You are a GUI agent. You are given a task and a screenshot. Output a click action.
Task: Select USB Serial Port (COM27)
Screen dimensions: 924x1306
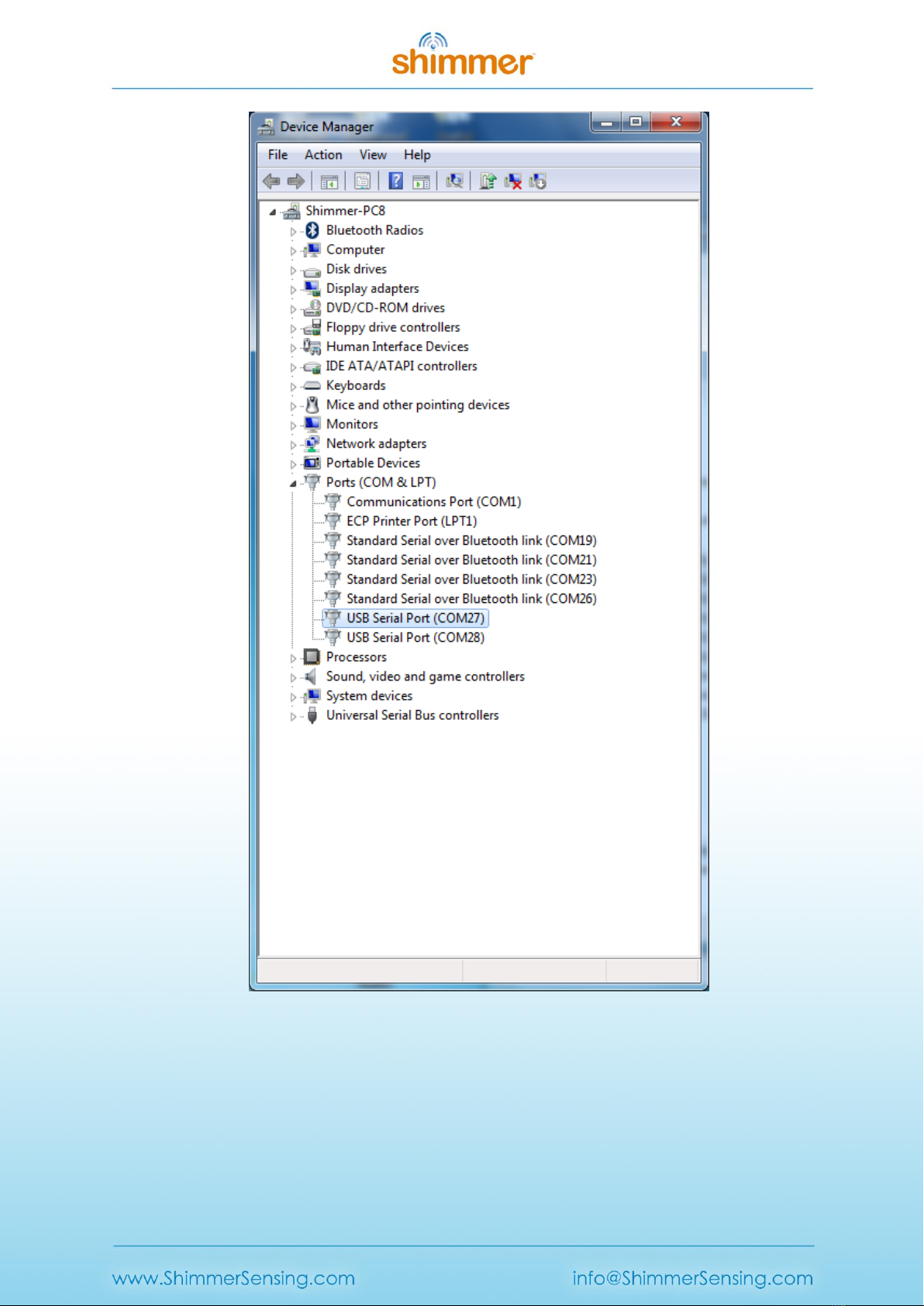[415, 618]
